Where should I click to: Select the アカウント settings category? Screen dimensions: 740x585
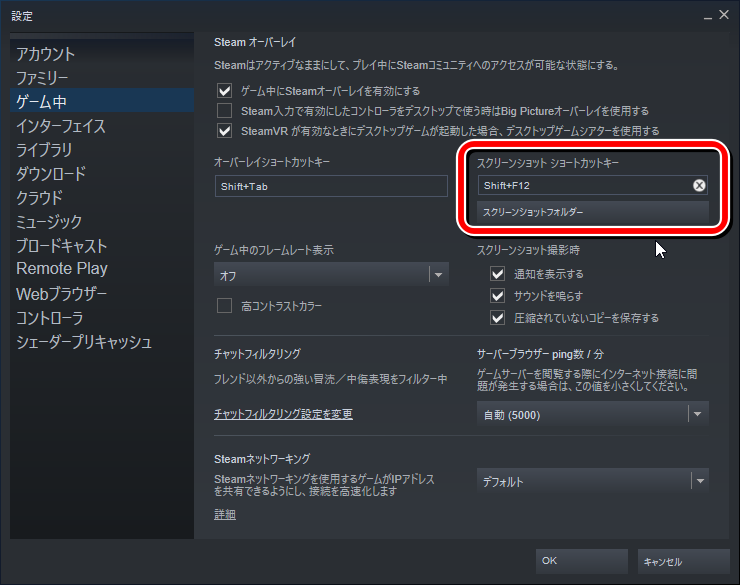(x=102, y=54)
